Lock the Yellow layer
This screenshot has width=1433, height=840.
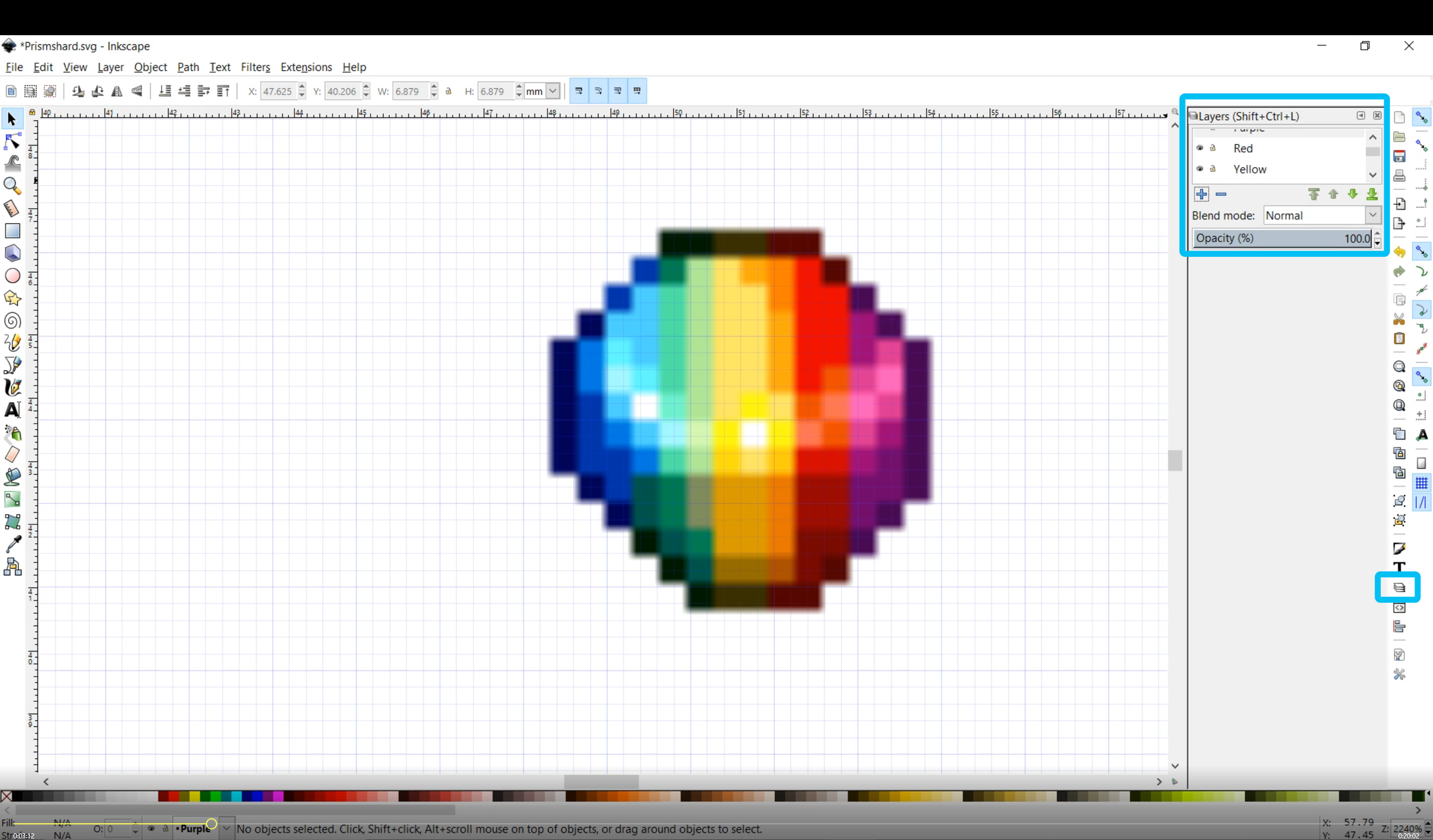click(1214, 169)
